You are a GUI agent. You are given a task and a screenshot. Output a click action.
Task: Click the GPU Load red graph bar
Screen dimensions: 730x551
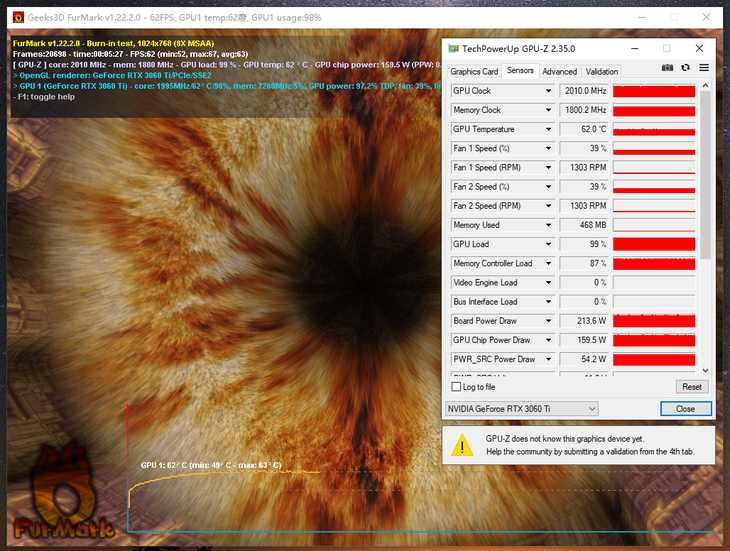pyautogui.click(x=653, y=244)
